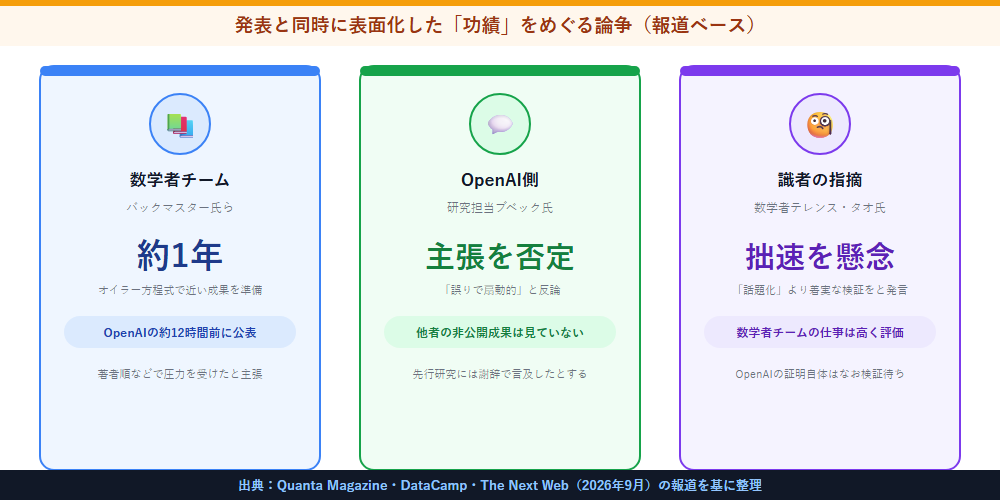Image resolution: width=1000 pixels, height=500 pixels.
Task: Click the subtitle バックマスター氏ら
Action: click(180, 208)
